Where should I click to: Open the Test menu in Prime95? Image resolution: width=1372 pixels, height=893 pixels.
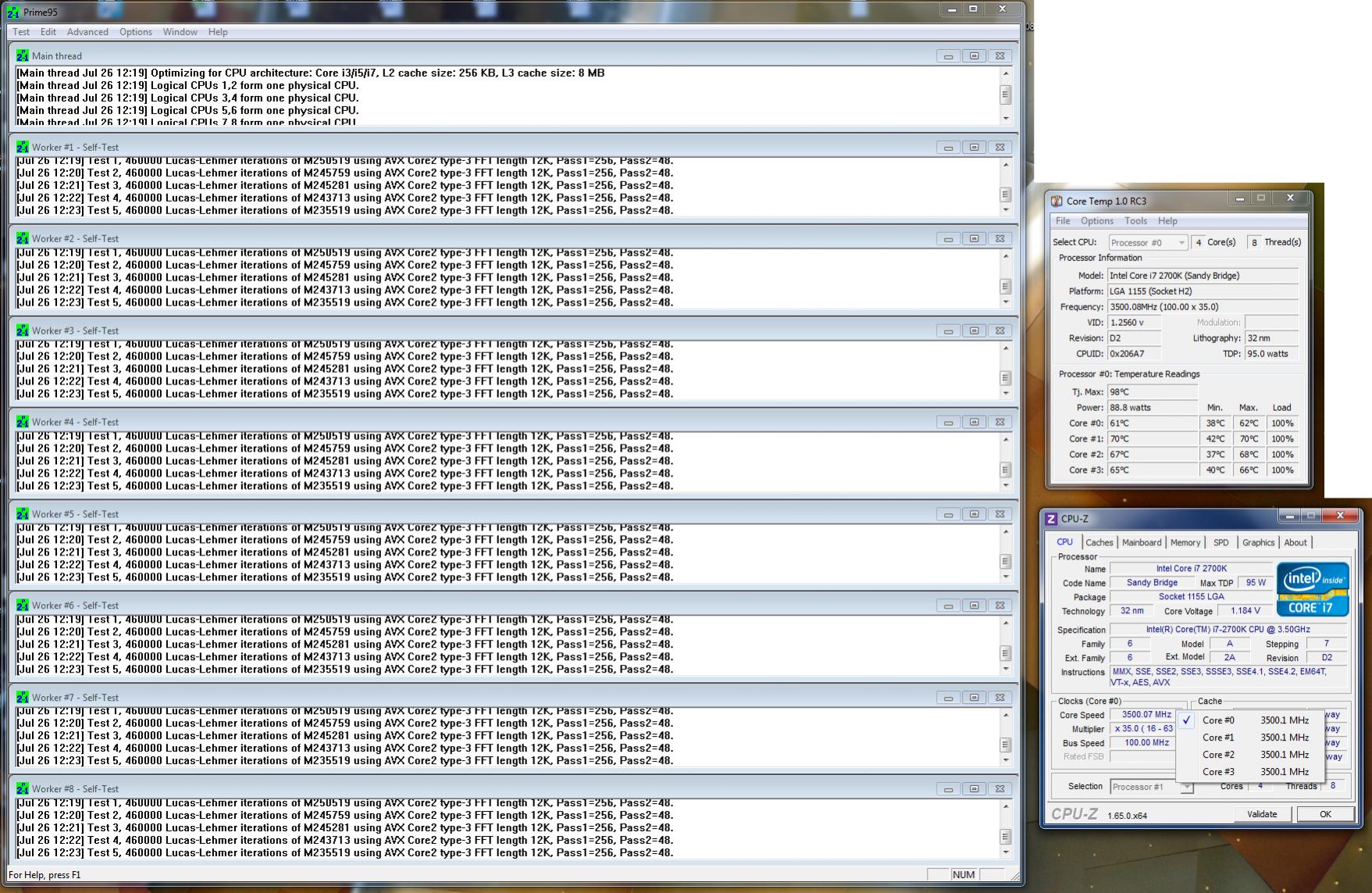[x=21, y=32]
